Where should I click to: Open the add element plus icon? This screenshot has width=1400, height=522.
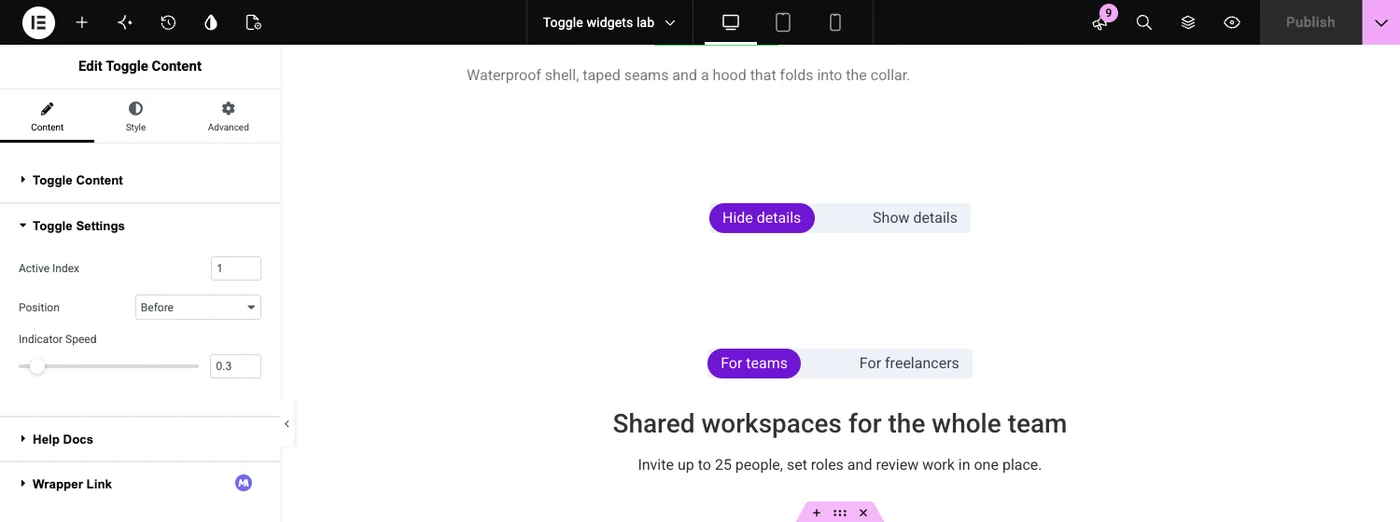point(82,22)
